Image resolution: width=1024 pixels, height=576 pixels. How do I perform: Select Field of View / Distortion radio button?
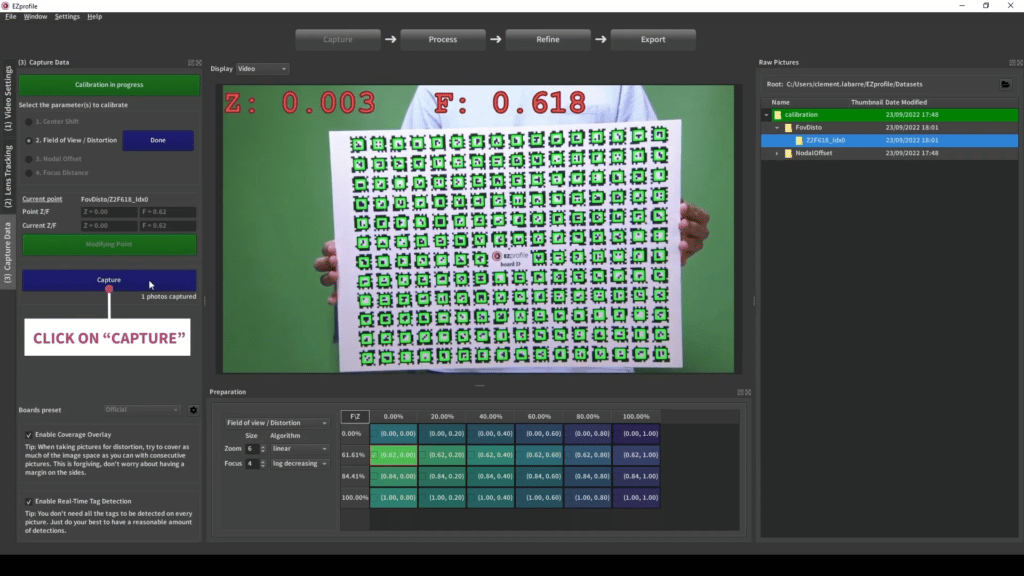coord(29,140)
